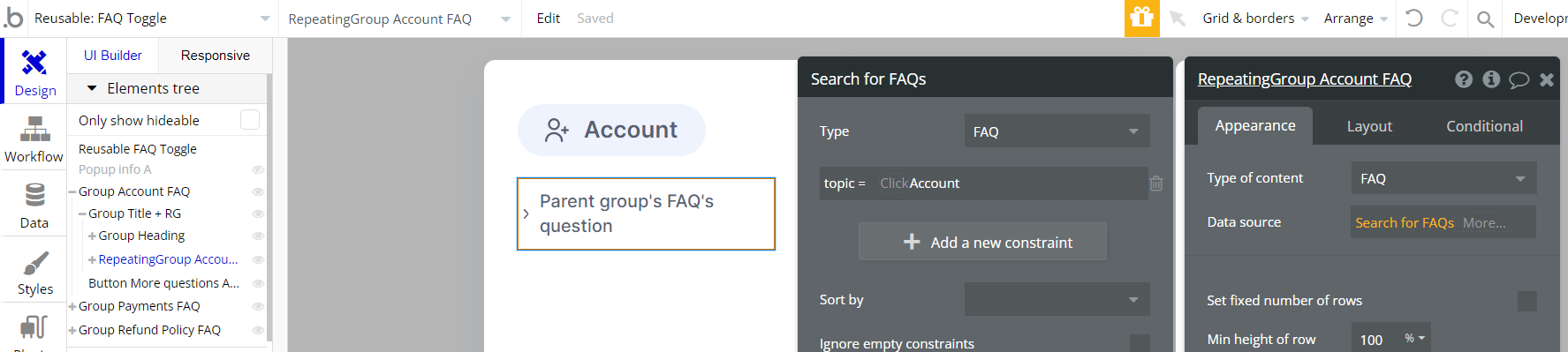Click the undo arrow icon
Image resolution: width=1568 pixels, height=352 pixels.
pyautogui.click(x=1413, y=18)
